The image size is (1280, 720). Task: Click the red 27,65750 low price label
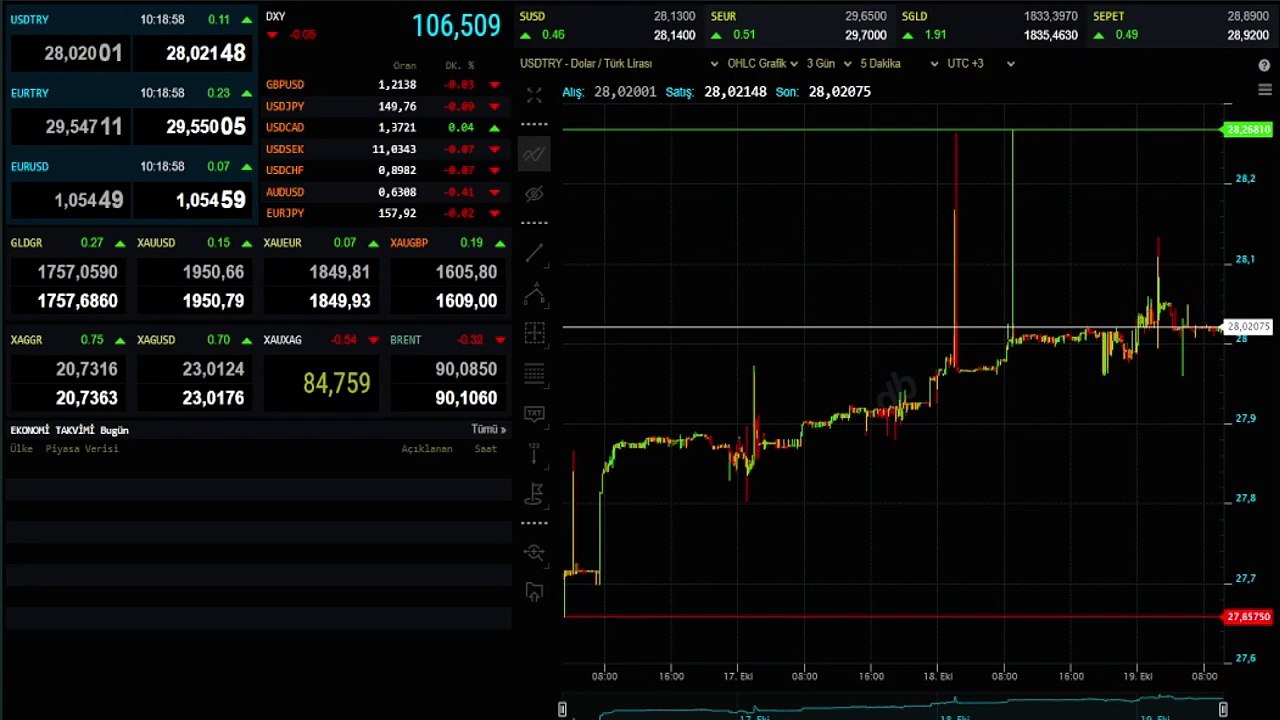[x=1248, y=617]
